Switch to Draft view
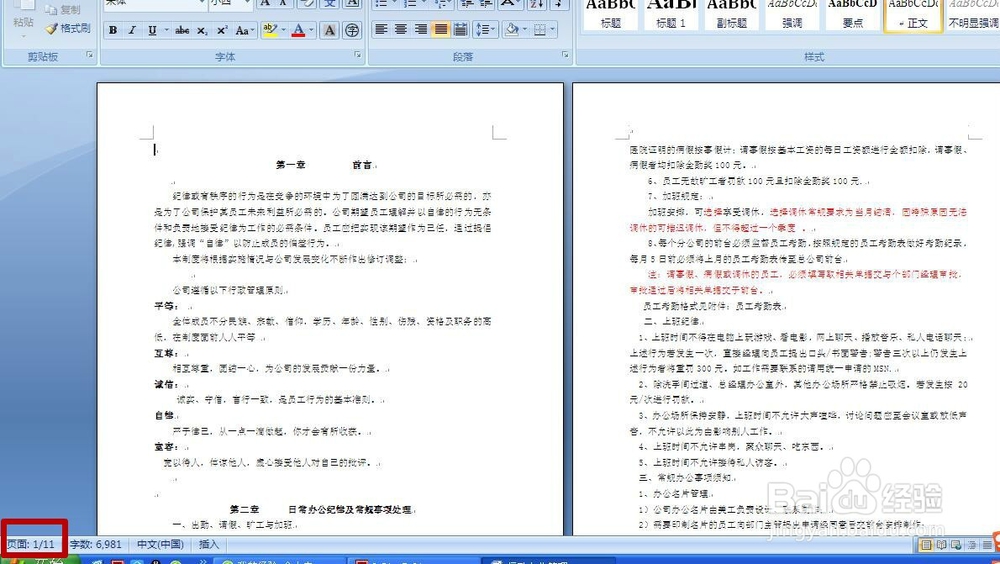The image size is (1000, 564). tap(987, 545)
